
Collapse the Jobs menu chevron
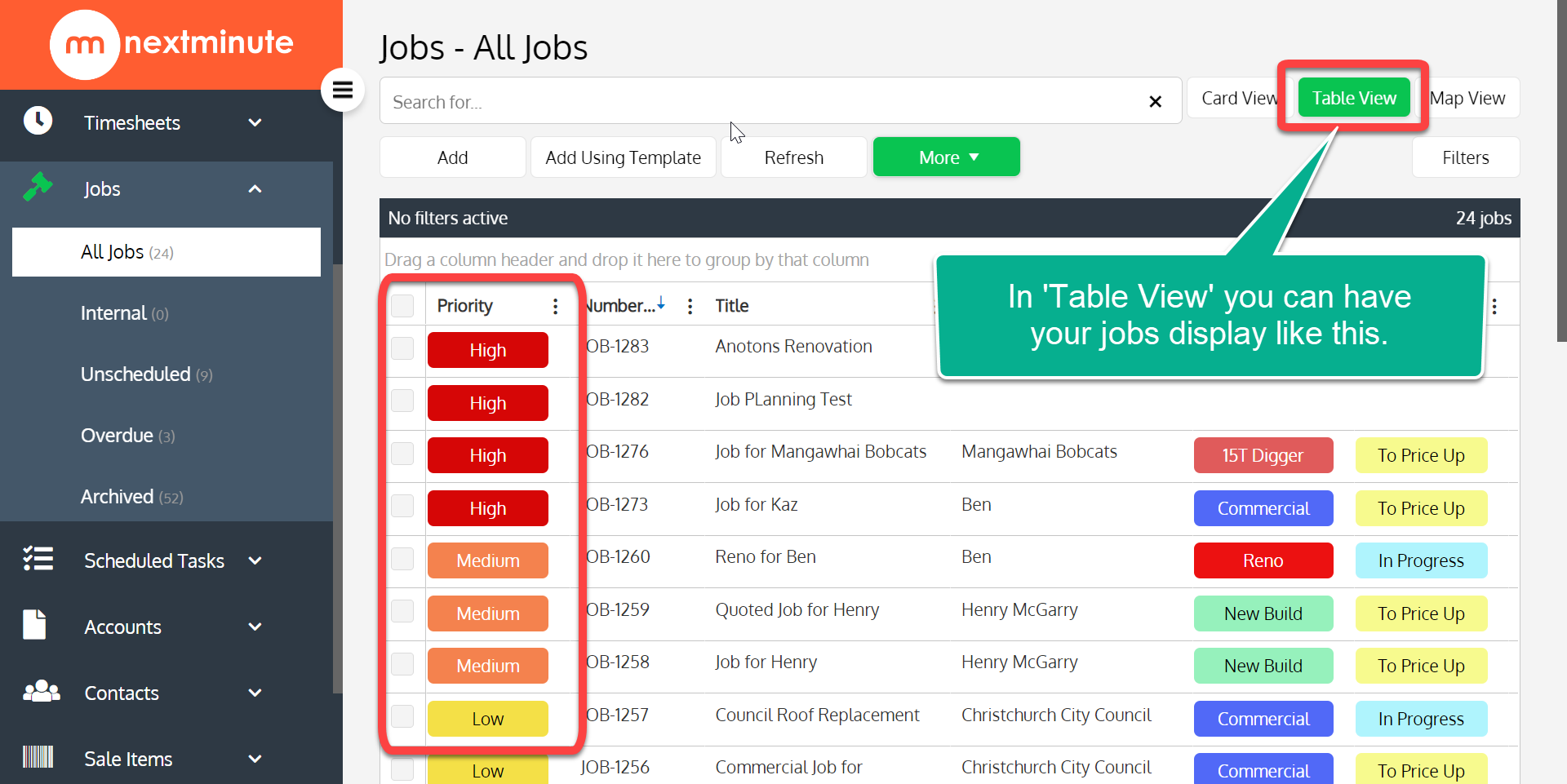click(x=255, y=188)
